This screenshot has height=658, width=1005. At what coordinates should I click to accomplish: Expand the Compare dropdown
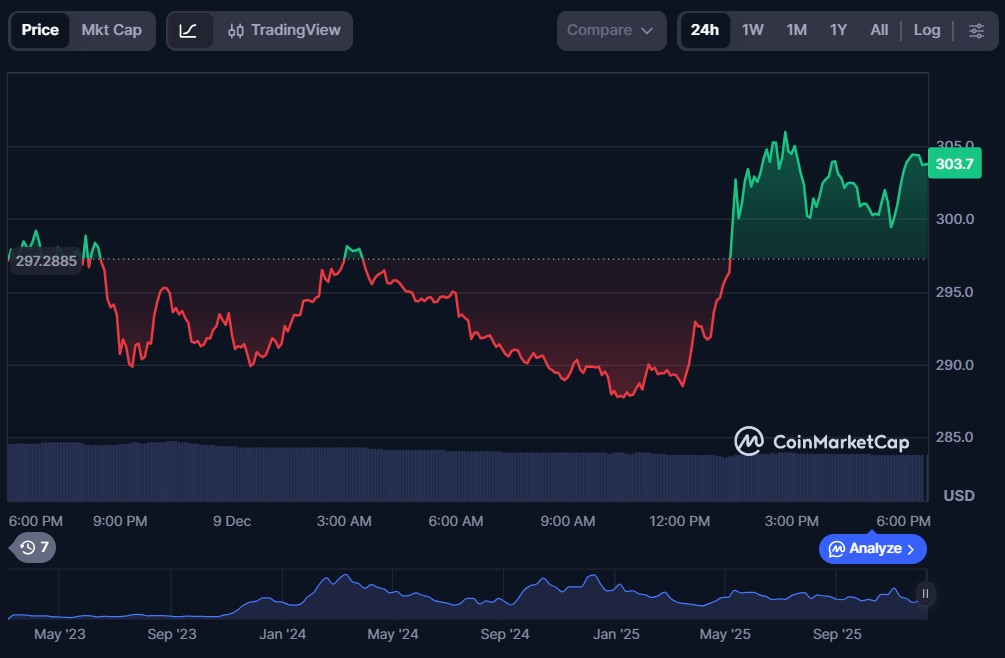(x=610, y=30)
